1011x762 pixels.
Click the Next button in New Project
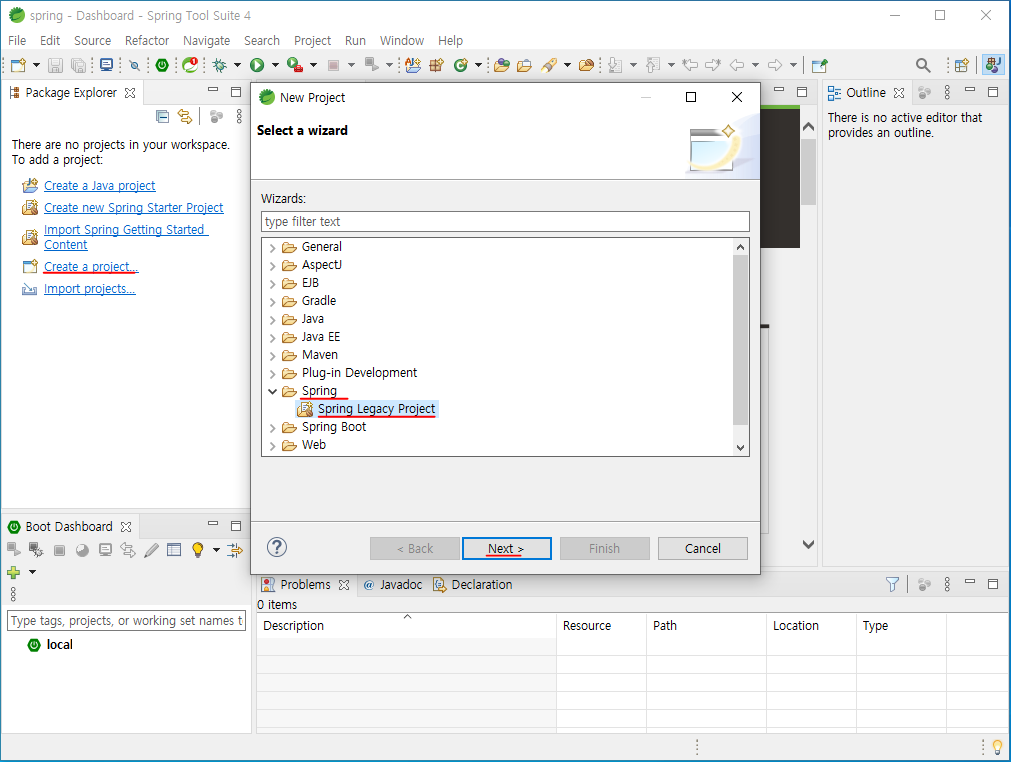[x=506, y=549]
